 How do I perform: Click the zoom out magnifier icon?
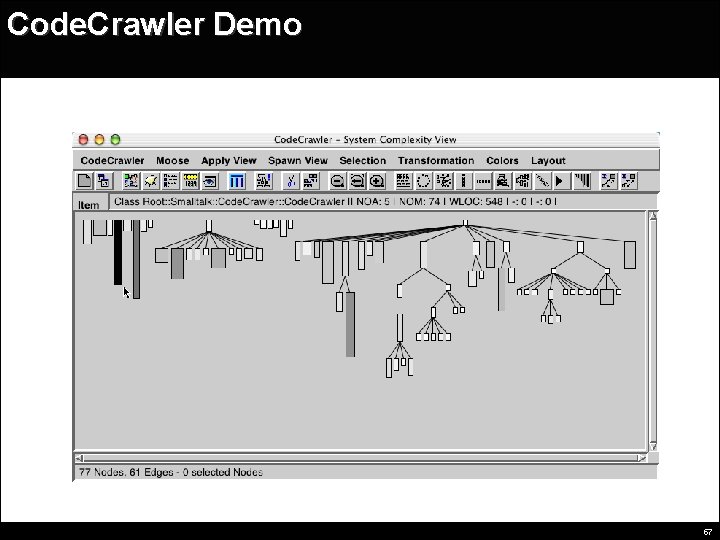point(338,181)
